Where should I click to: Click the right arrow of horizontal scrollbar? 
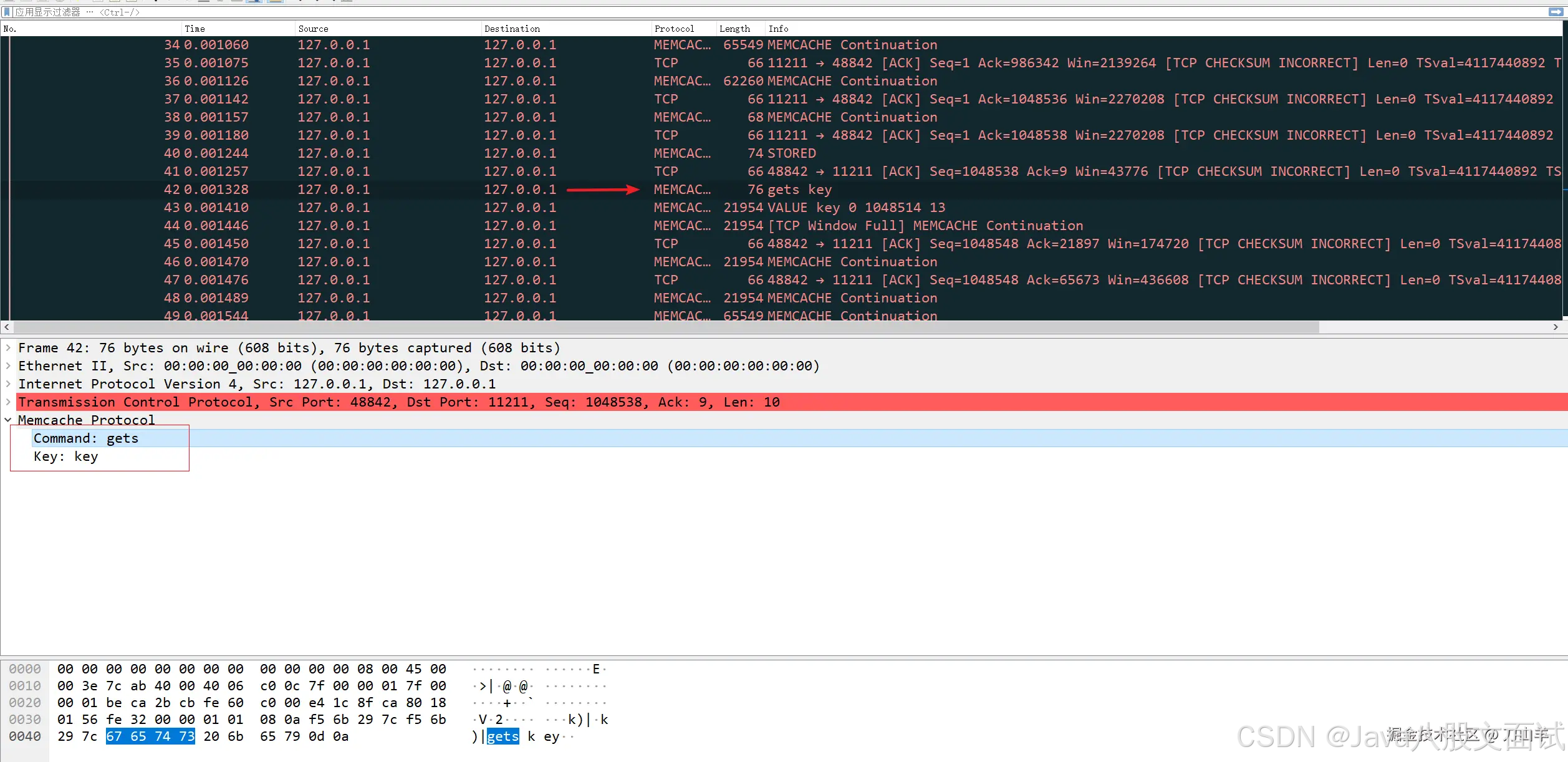point(1556,327)
